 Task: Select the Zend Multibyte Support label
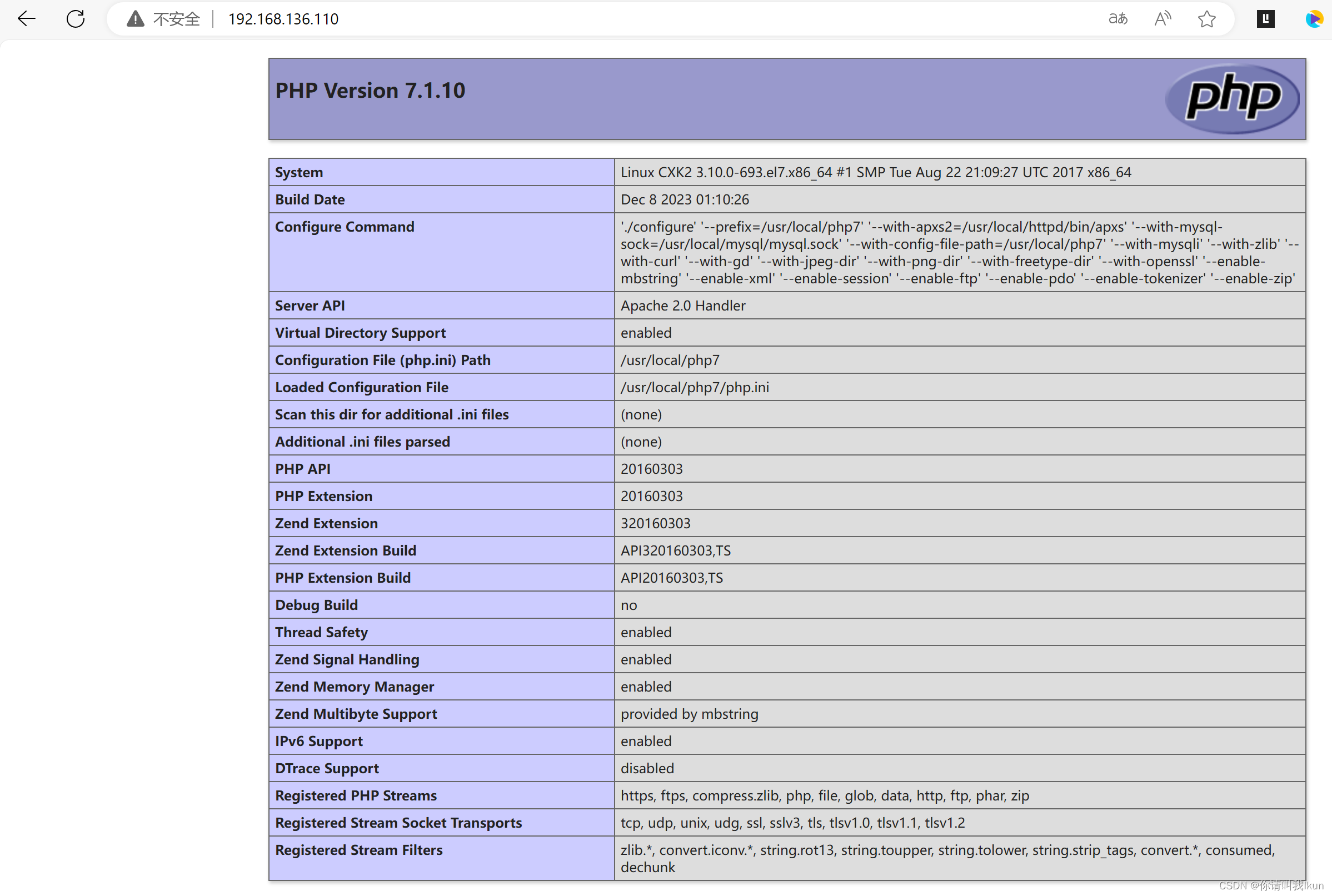point(356,714)
